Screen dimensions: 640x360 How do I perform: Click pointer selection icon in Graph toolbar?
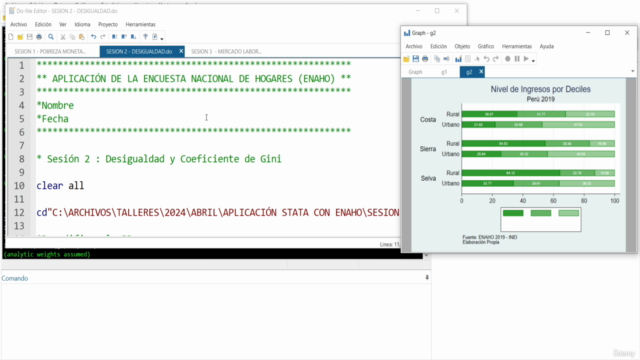click(477, 59)
